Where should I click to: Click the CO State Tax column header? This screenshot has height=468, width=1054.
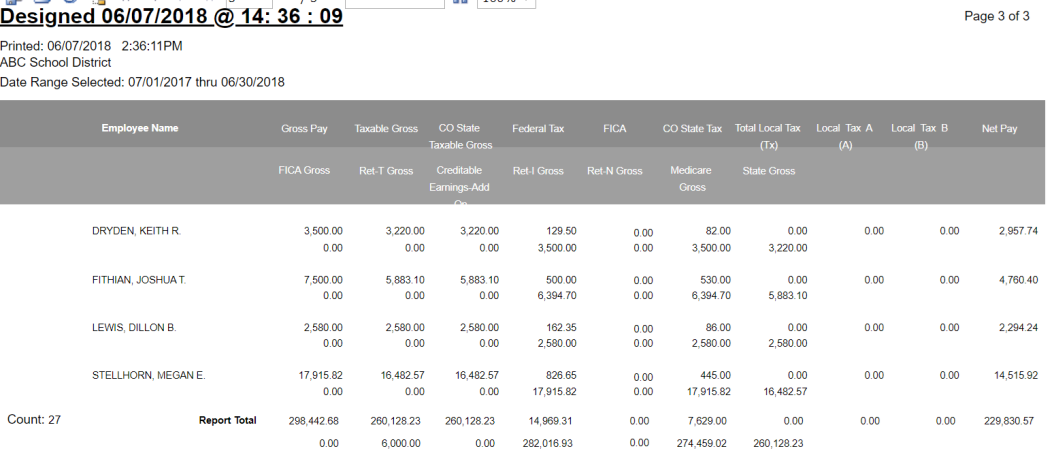[692, 129]
